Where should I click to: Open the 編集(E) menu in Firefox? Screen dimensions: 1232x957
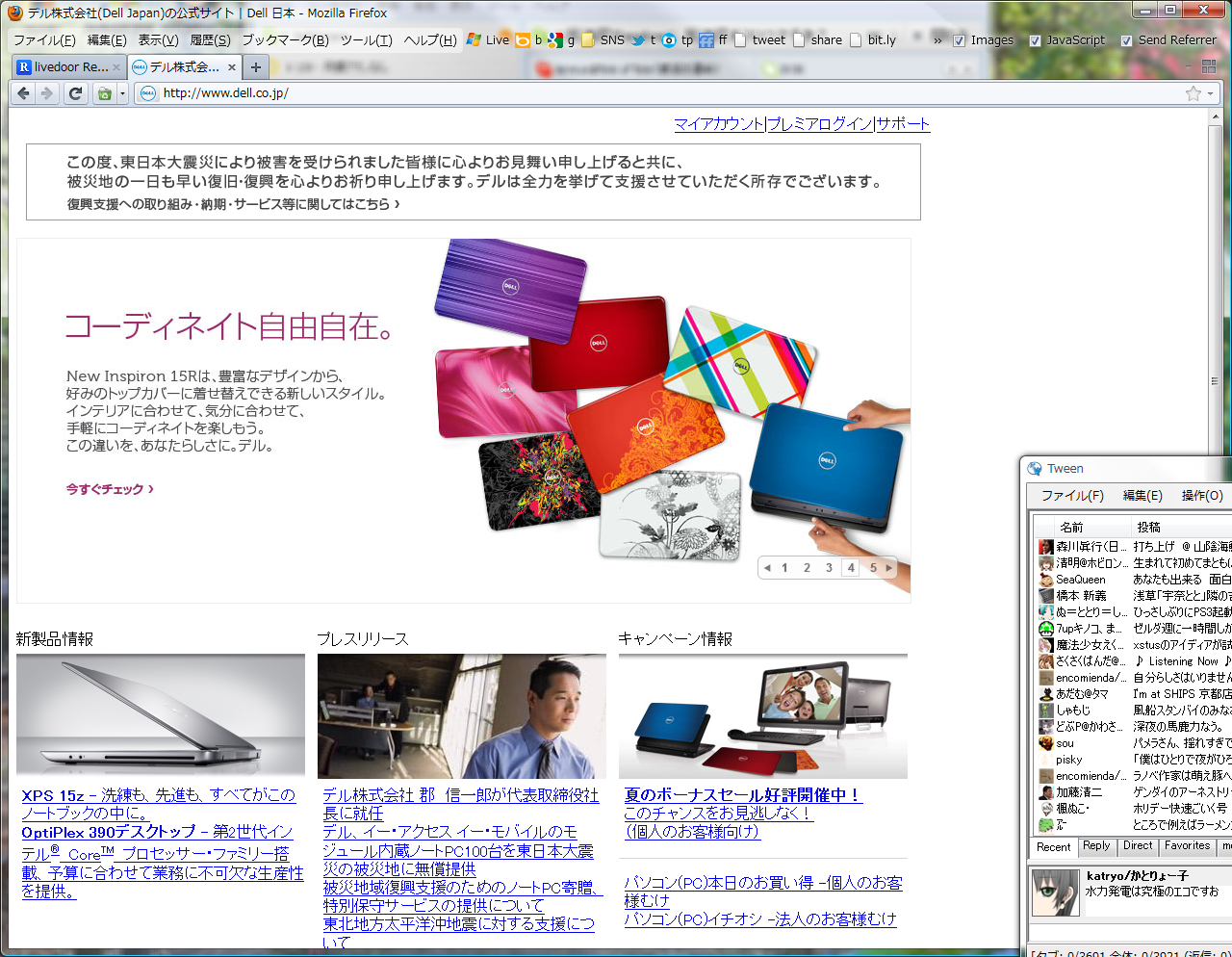pos(107,40)
